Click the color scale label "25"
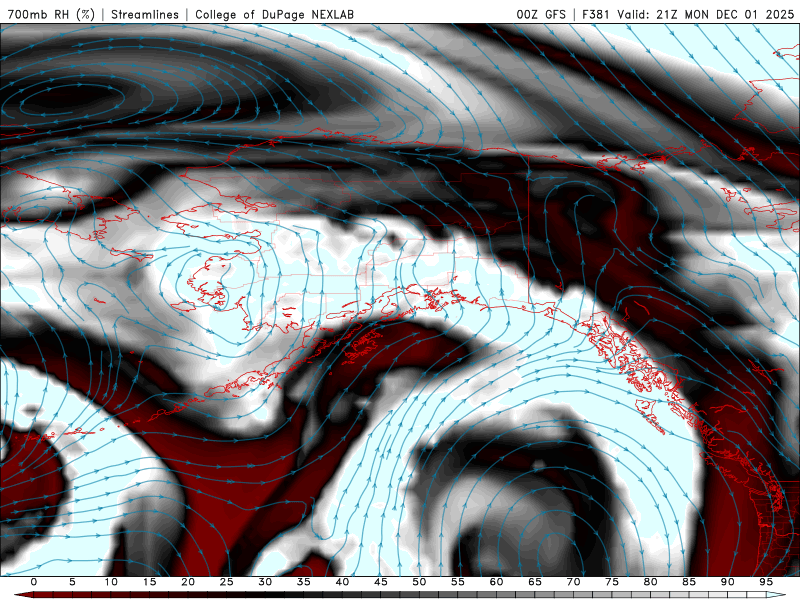The height and width of the screenshot is (600, 800). pyautogui.click(x=227, y=582)
